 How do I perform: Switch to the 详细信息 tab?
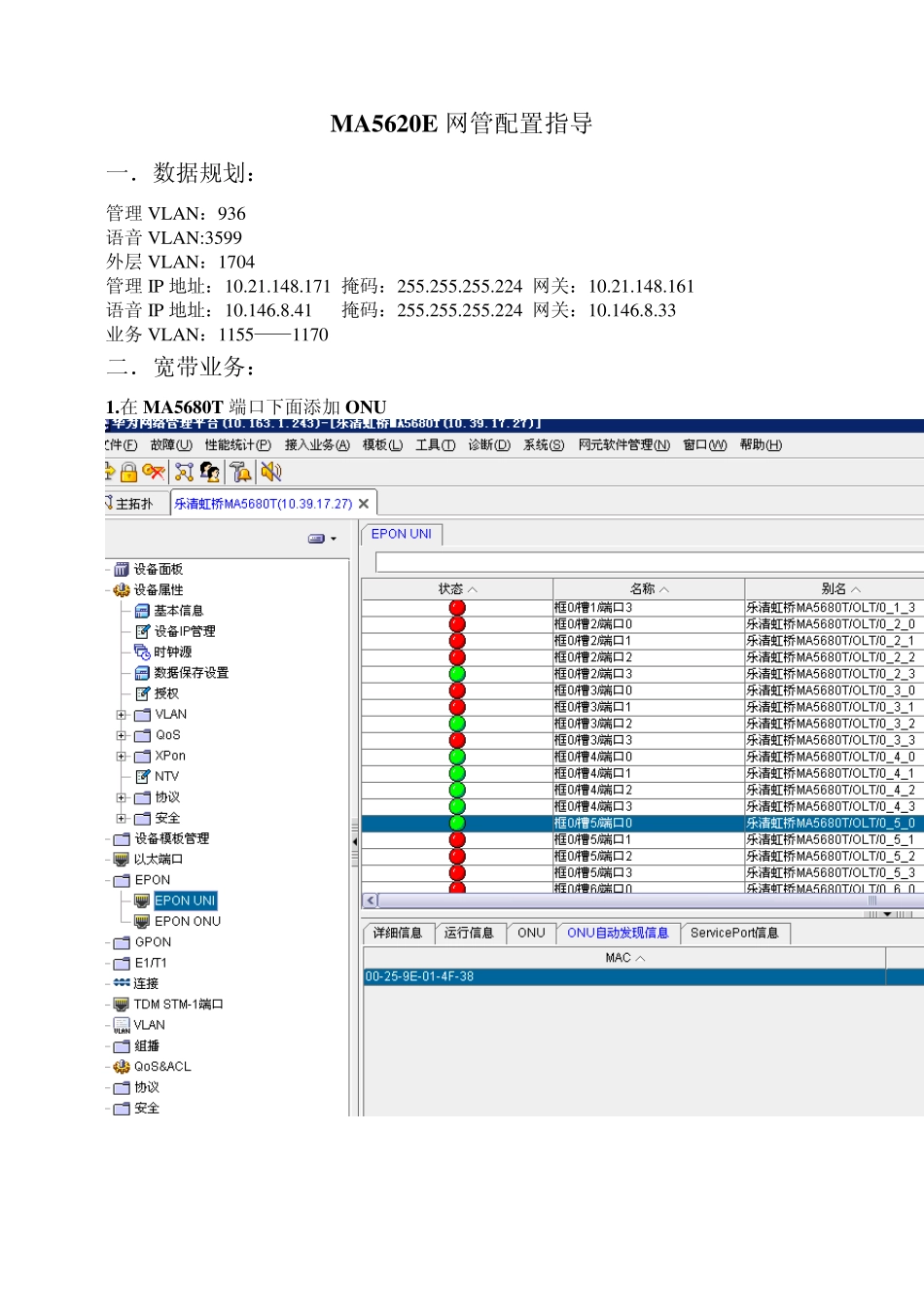[x=398, y=934]
